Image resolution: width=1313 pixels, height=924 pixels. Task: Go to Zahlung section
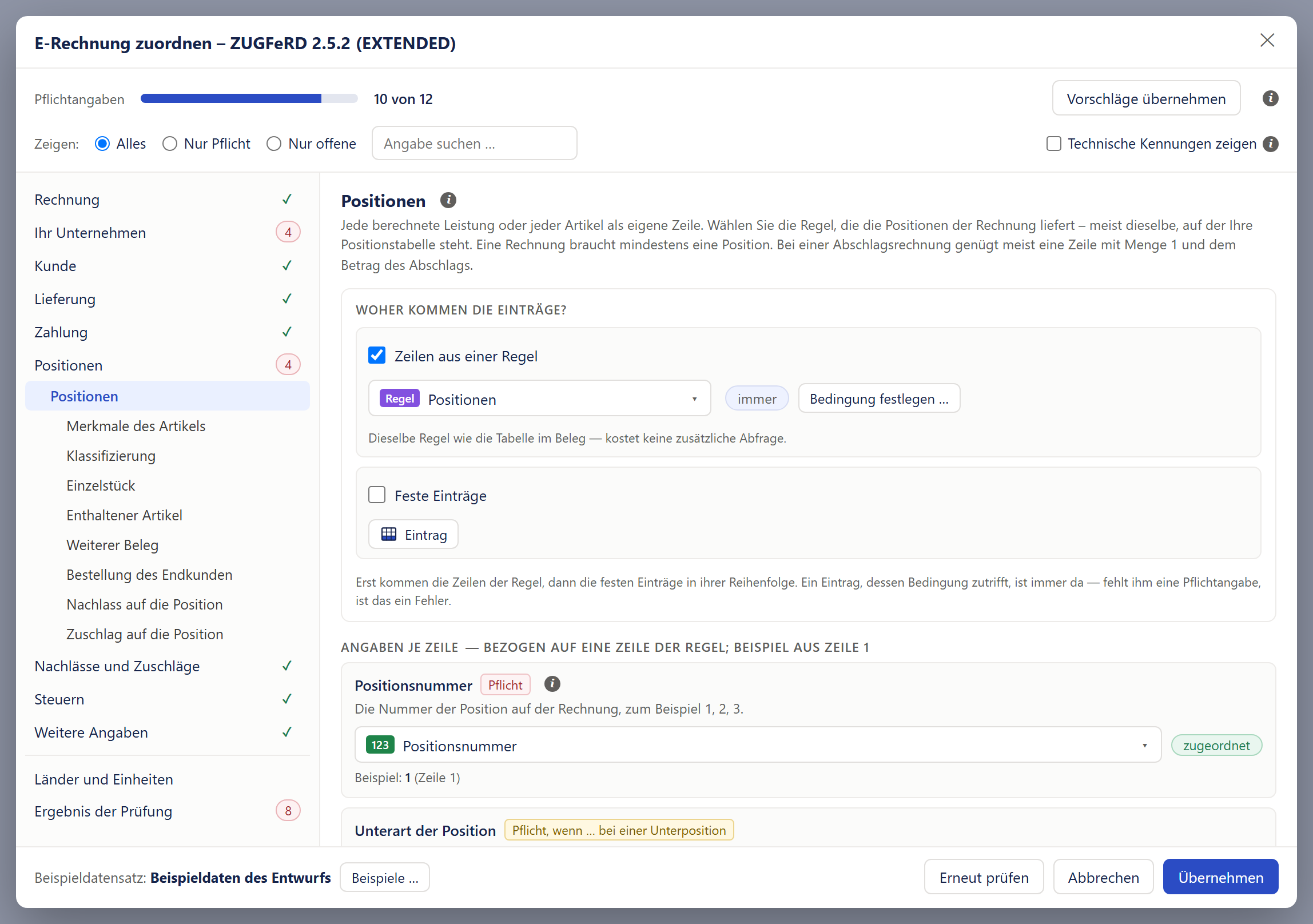[167, 332]
